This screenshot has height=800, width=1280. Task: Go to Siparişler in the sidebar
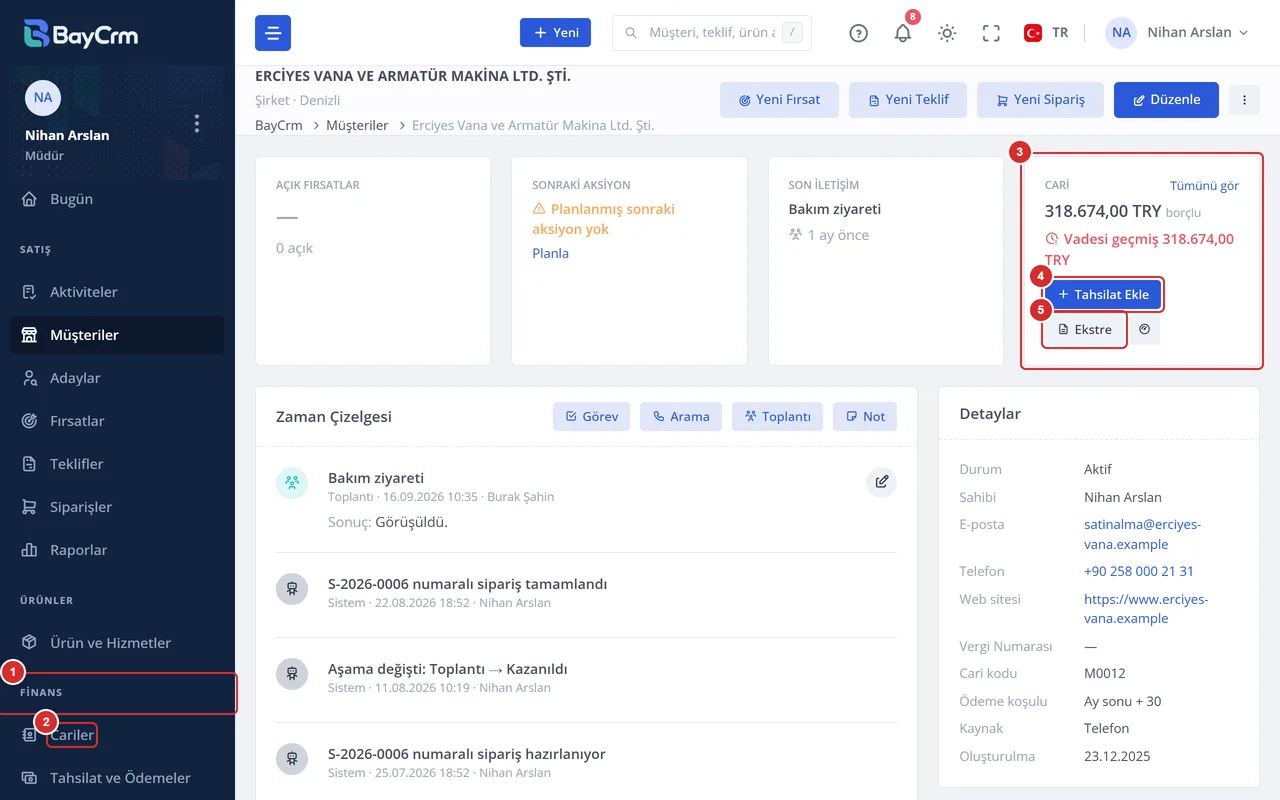117,507
